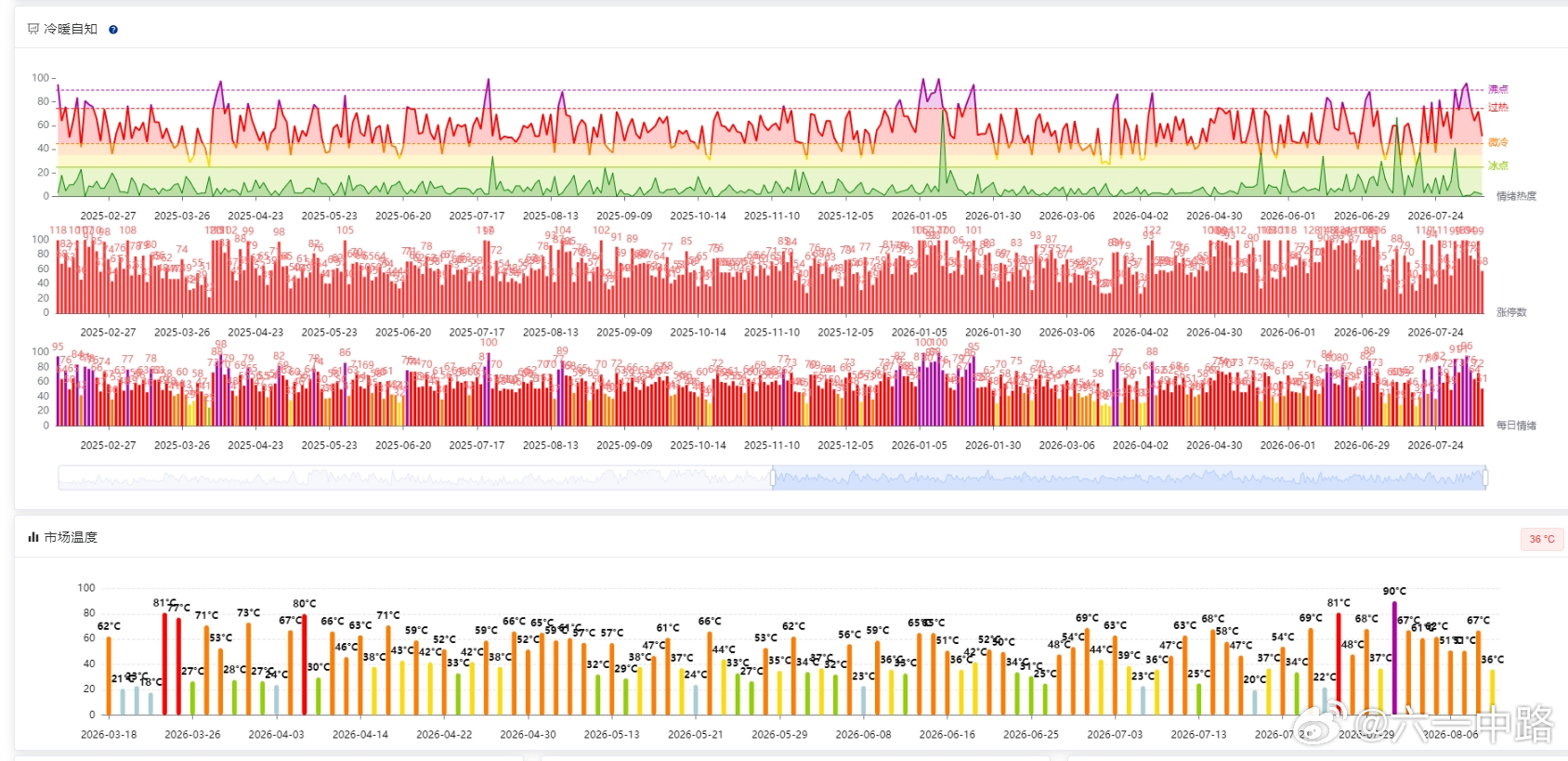1568x761 pixels.
Task: Click the red bar under 80°C
Action: coord(304,664)
